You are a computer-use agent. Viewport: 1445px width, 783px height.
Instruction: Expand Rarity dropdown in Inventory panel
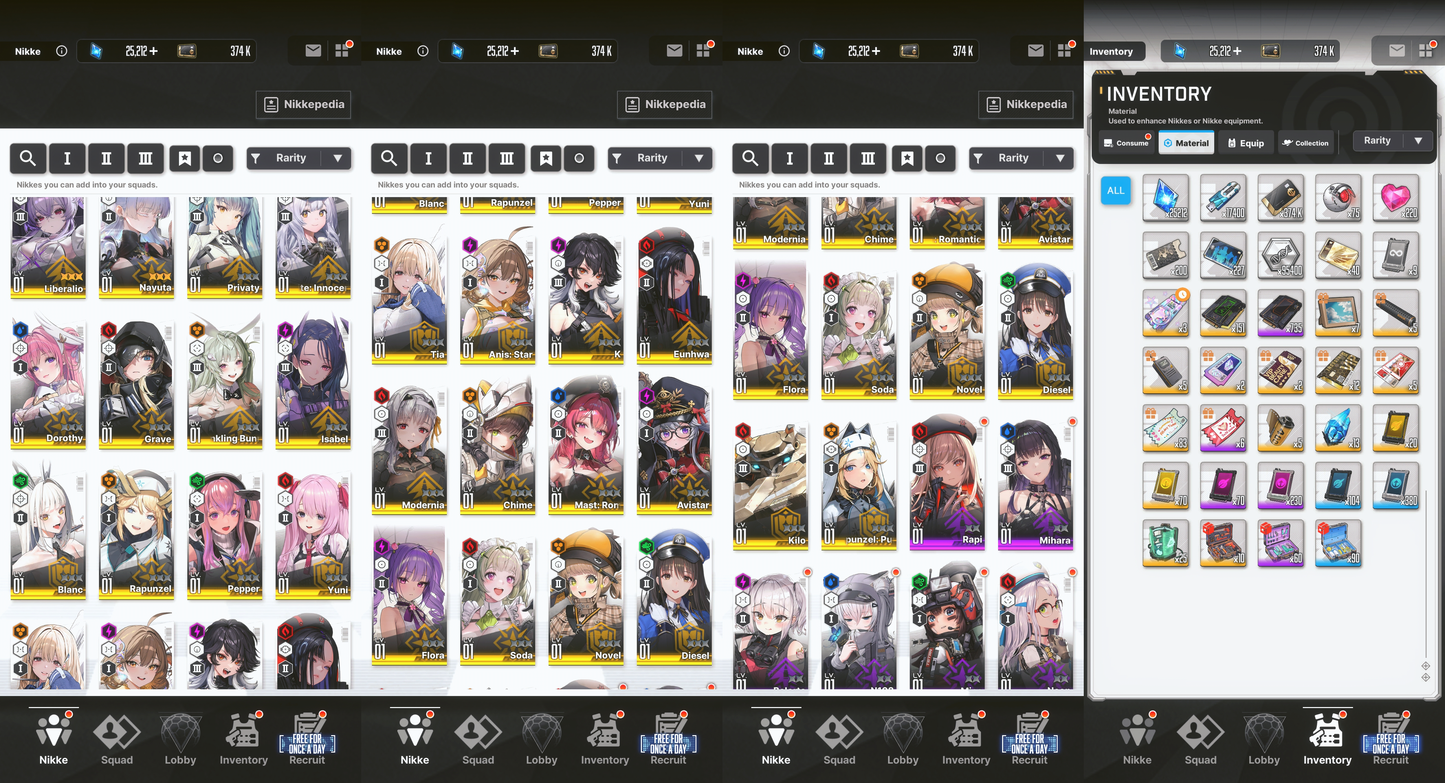click(x=1393, y=141)
